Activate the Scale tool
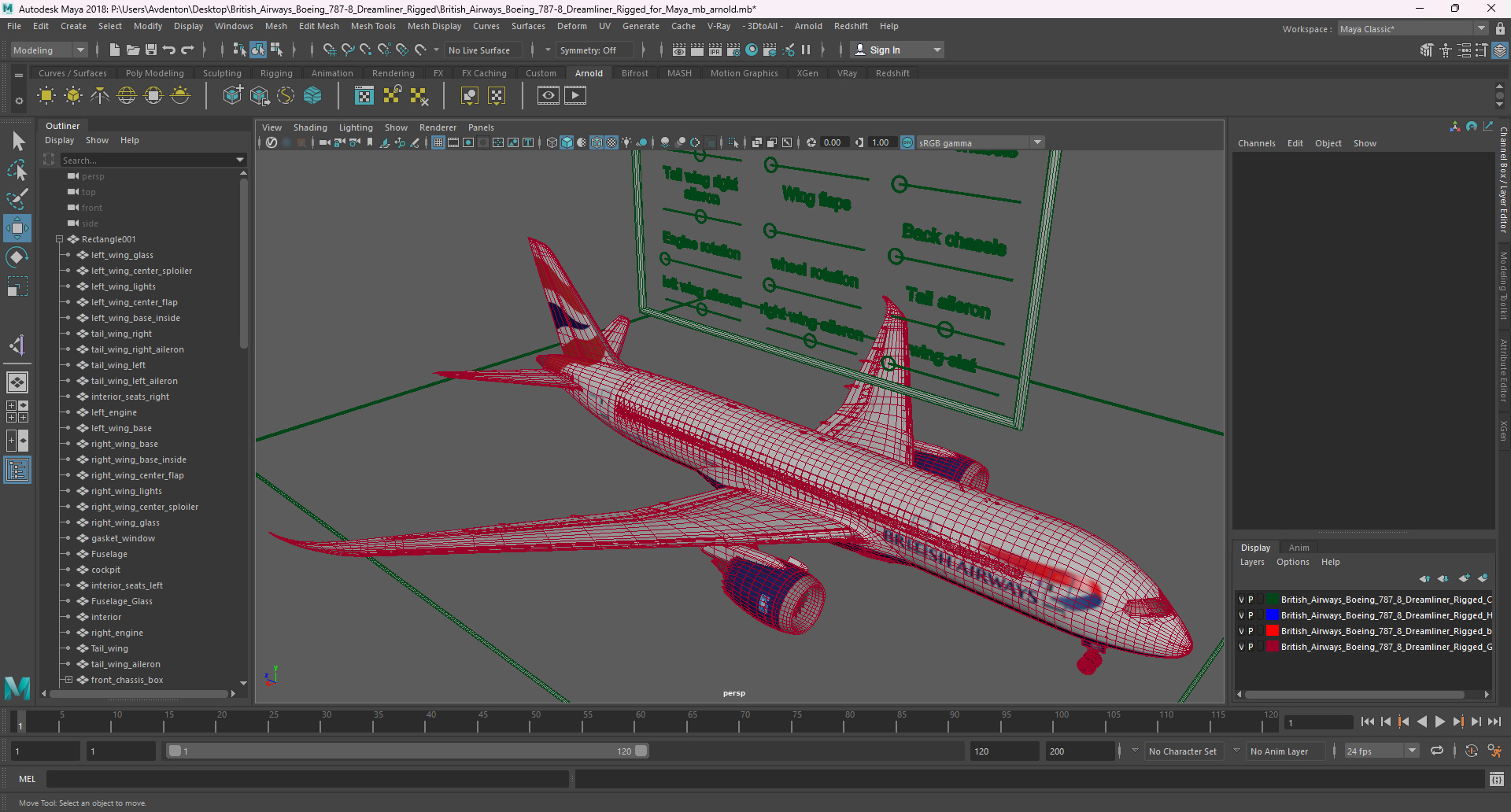1511x812 pixels. pyautogui.click(x=17, y=286)
